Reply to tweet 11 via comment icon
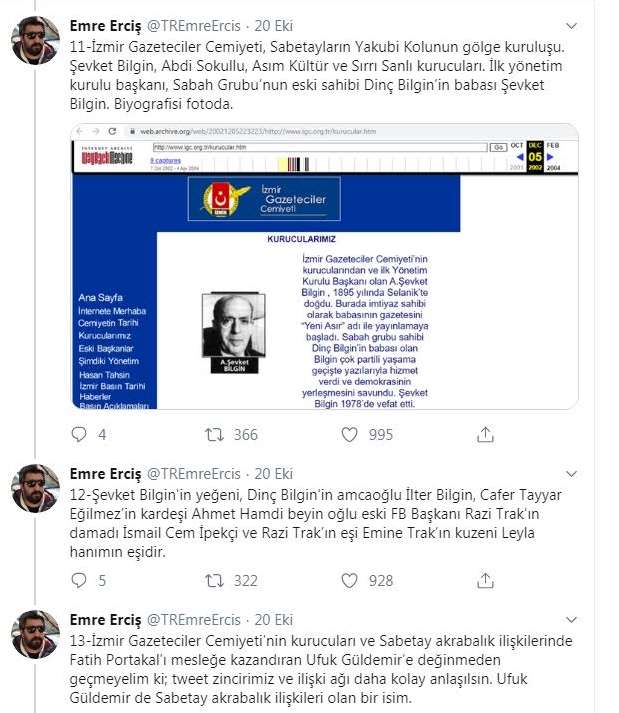 (x=79, y=434)
